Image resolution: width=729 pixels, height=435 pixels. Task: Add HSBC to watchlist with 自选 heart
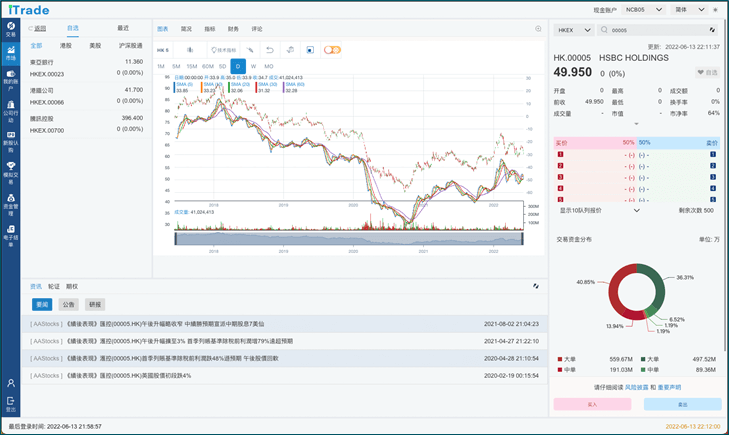(x=707, y=73)
